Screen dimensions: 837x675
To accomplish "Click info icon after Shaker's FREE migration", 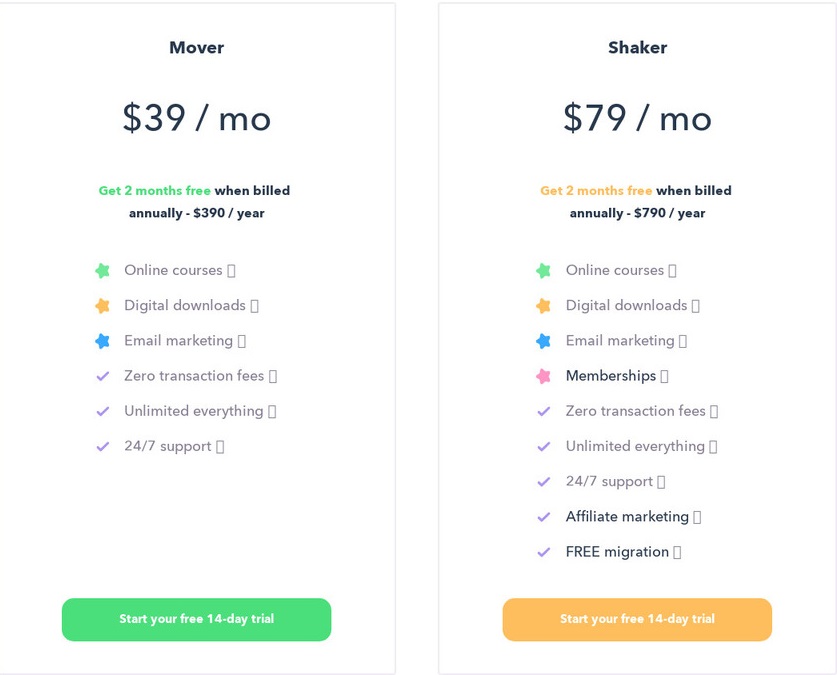I will (677, 552).
